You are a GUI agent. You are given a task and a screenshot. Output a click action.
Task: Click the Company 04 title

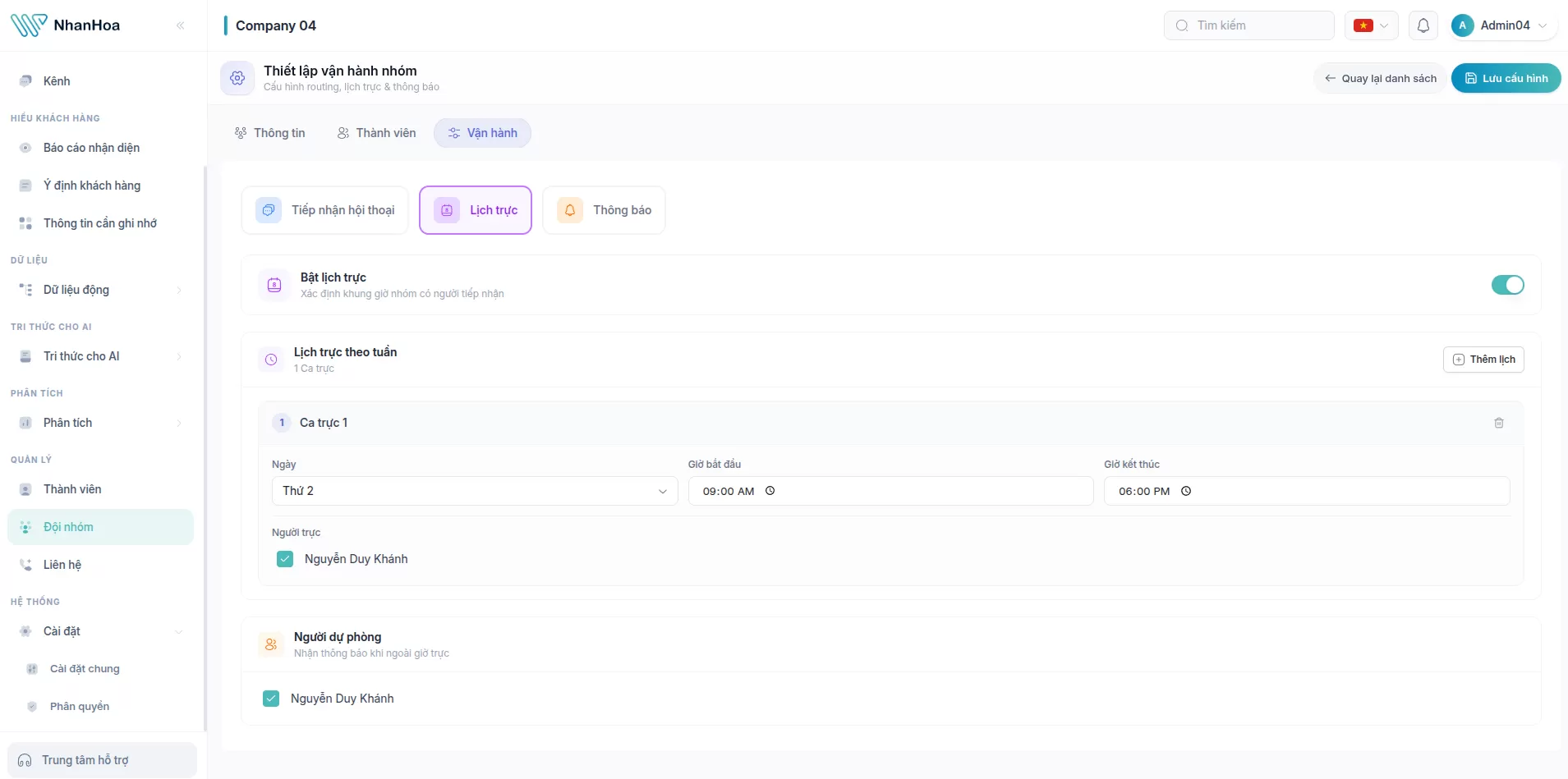pyautogui.click(x=276, y=25)
